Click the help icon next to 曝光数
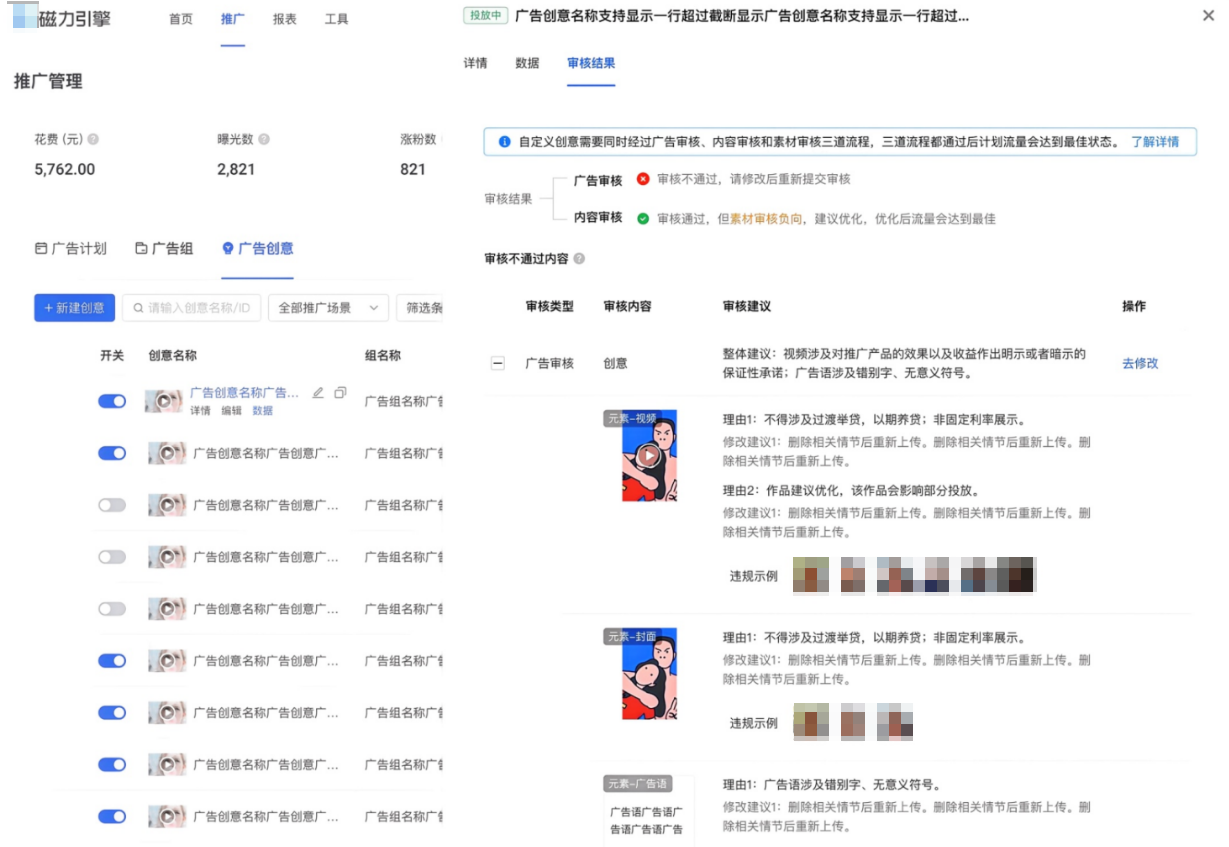The height and width of the screenshot is (847, 1229). point(264,139)
